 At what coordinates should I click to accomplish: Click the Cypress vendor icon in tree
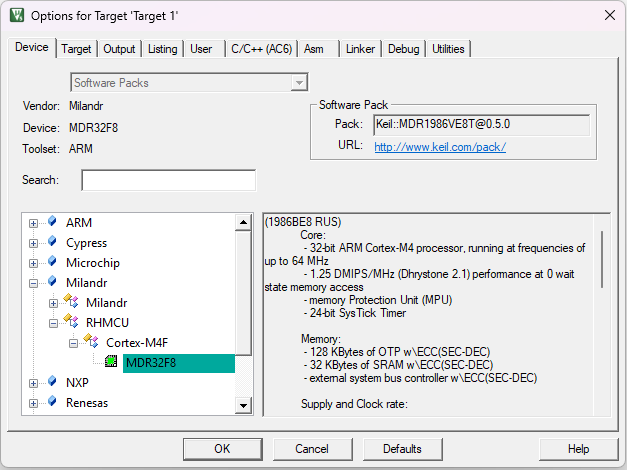coord(52,242)
